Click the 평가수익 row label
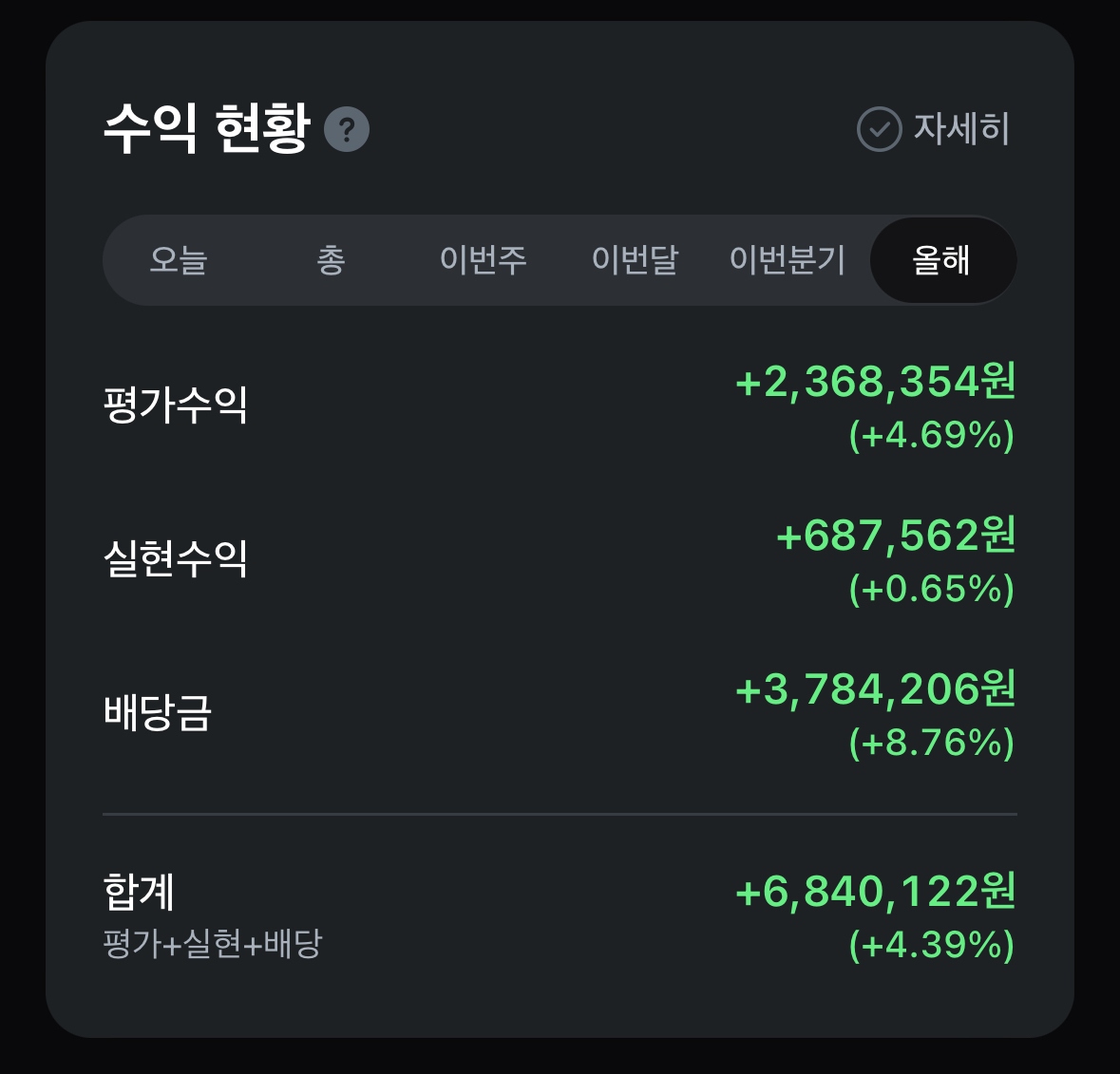The height and width of the screenshot is (1074, 1120). coord(176,405)
